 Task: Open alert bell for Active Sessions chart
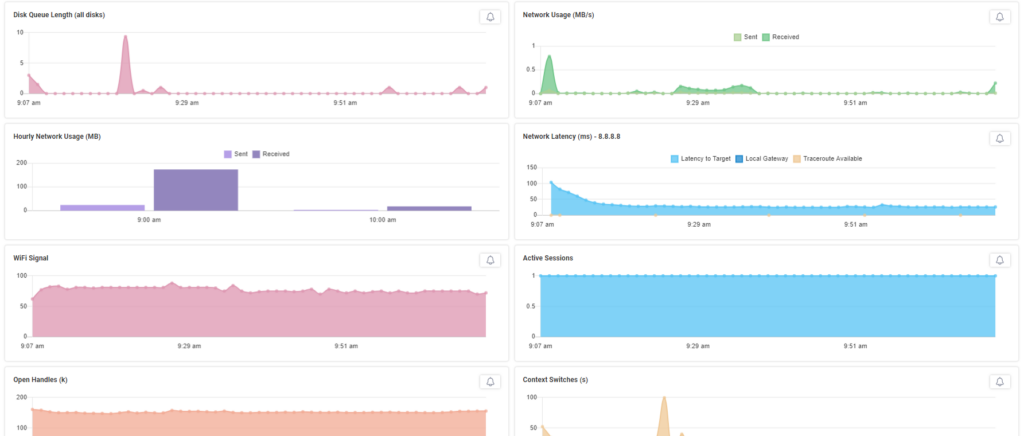click(x=999, y=260)
